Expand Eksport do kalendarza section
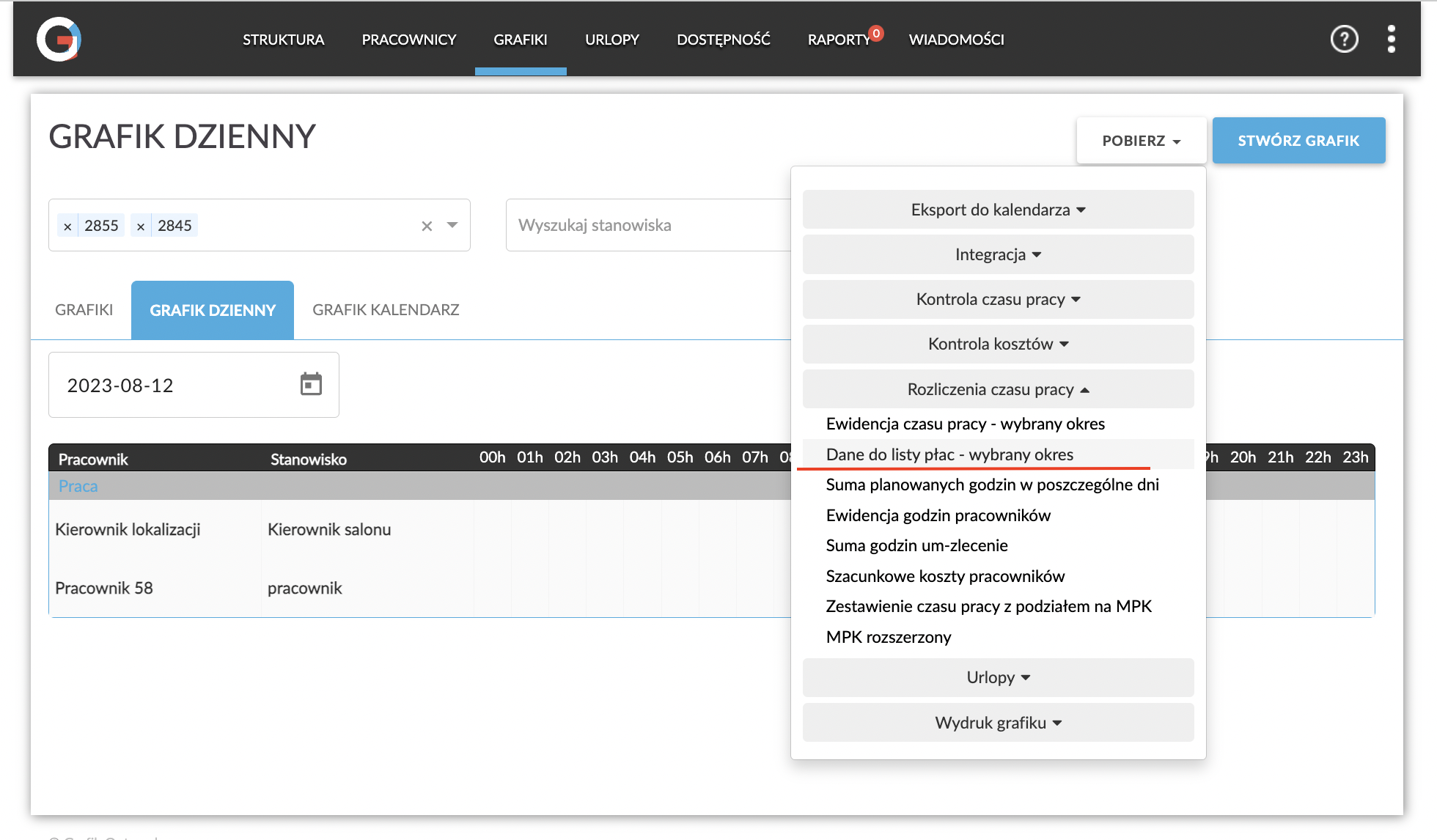 [997, 210]
